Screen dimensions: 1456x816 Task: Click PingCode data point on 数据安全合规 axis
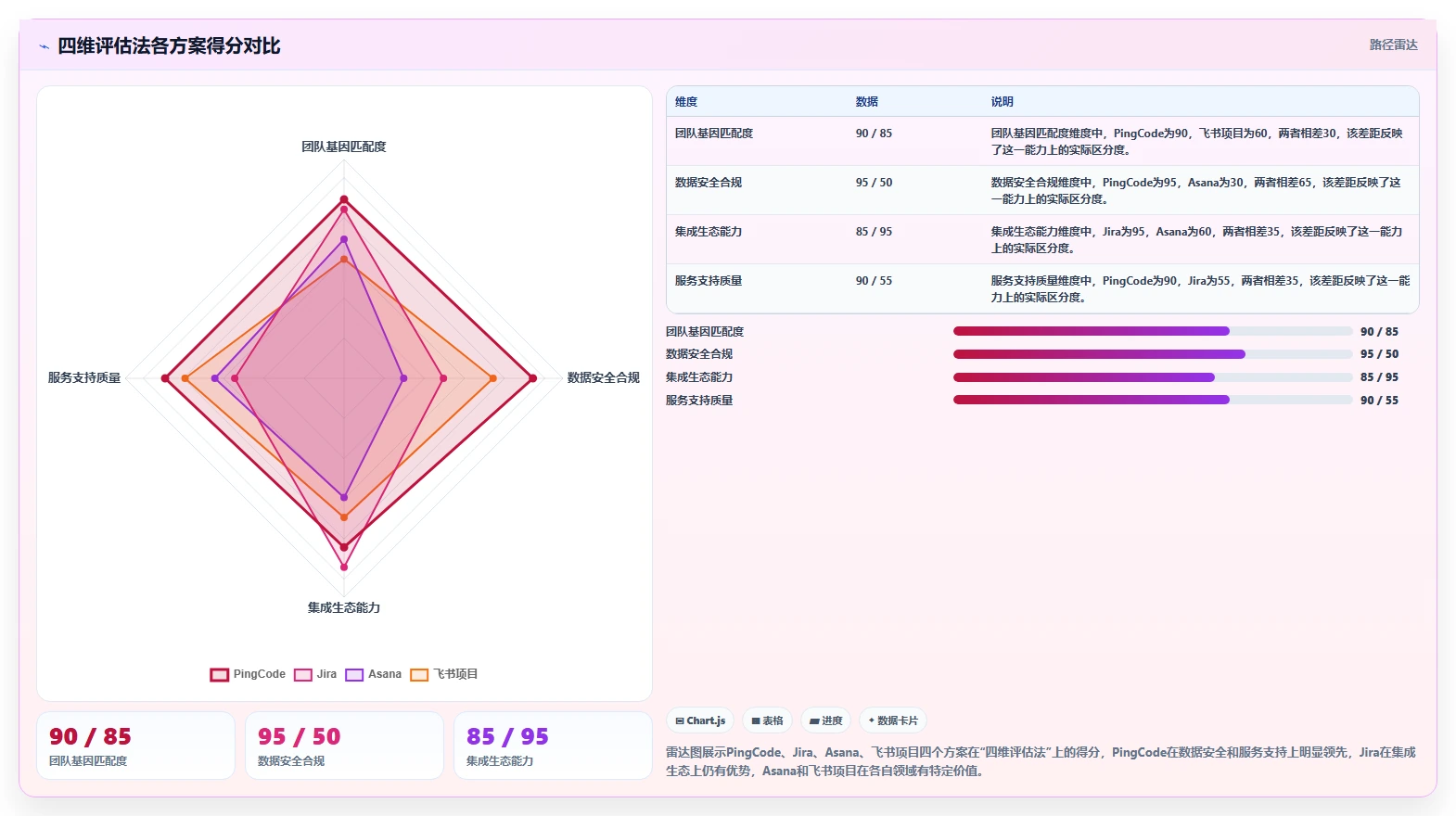[532, 378]
